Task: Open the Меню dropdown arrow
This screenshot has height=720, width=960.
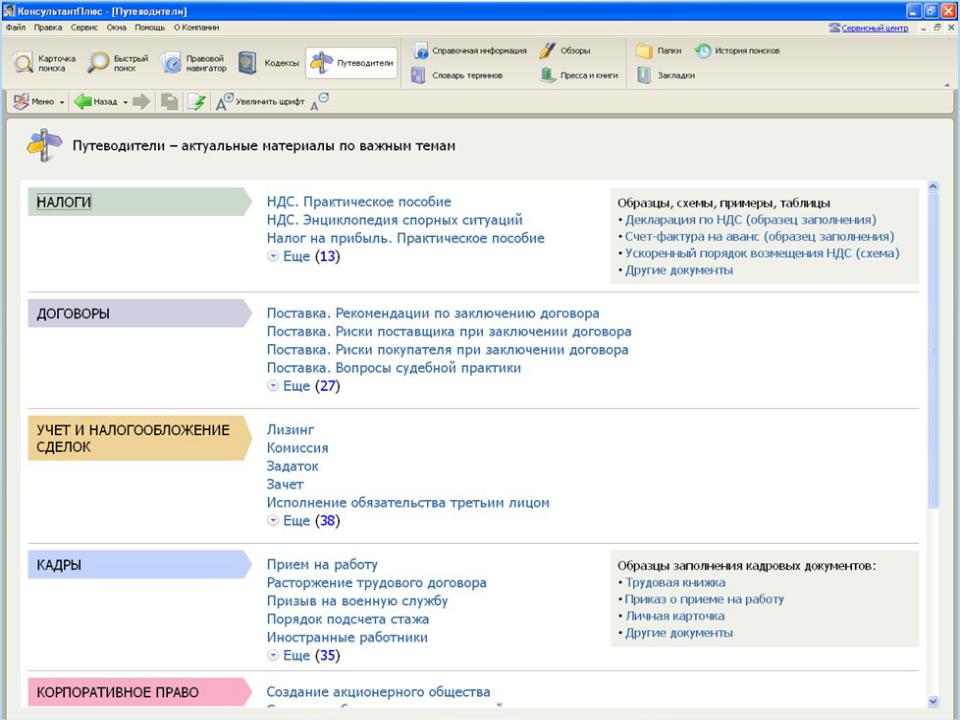Action: click(x=62, y=102)
